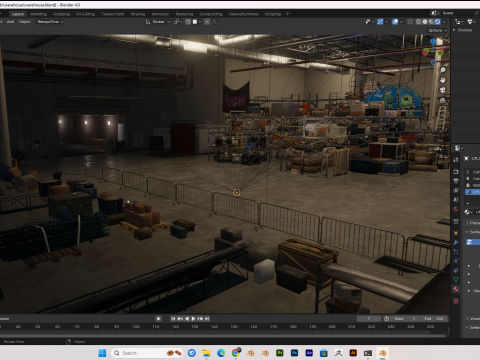Switch to the Shading workspace tab
480x360 pixels.
pyautogui.click(x=138, y=14)
